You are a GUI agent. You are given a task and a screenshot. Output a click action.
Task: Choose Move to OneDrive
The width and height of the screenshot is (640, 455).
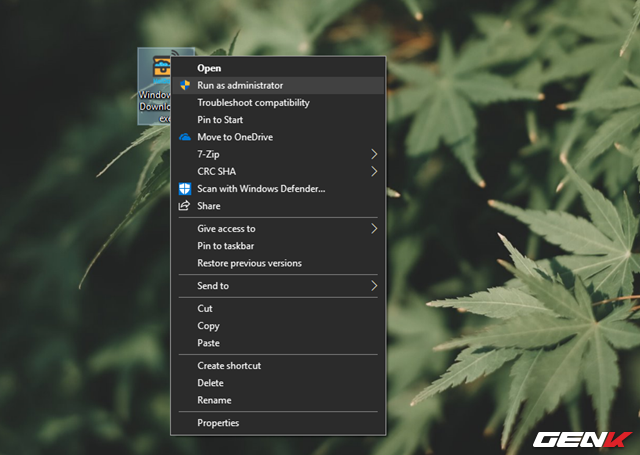pyautogui.click(x=278, y=137)
